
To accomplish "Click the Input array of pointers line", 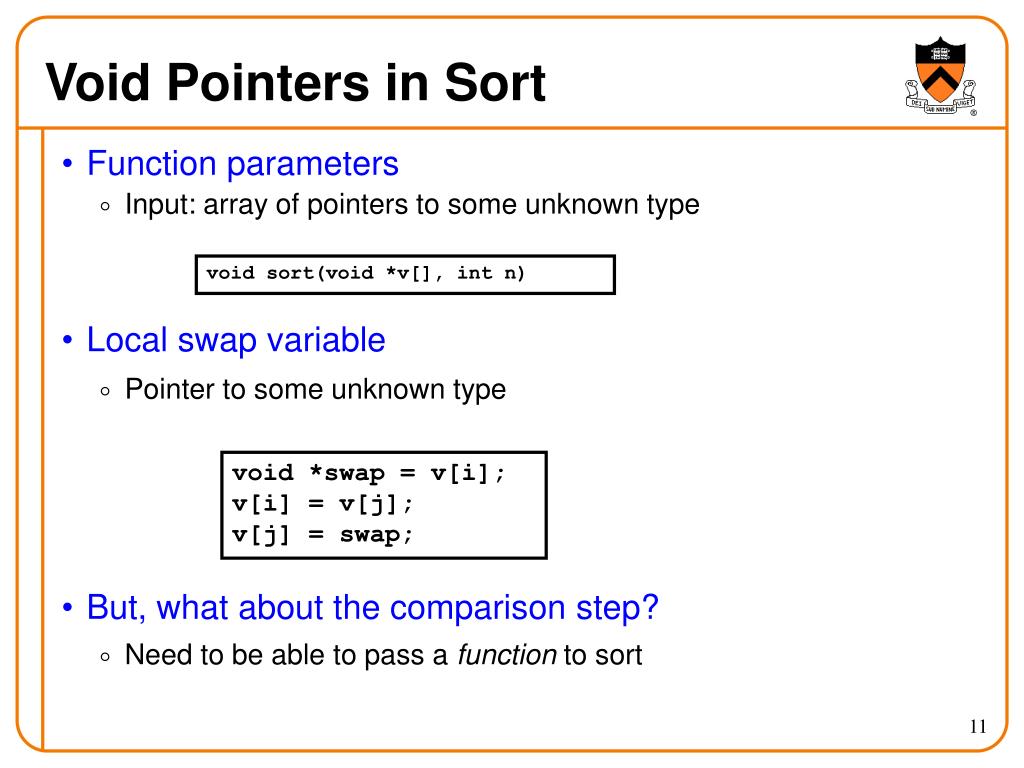I will pos(412,204).
